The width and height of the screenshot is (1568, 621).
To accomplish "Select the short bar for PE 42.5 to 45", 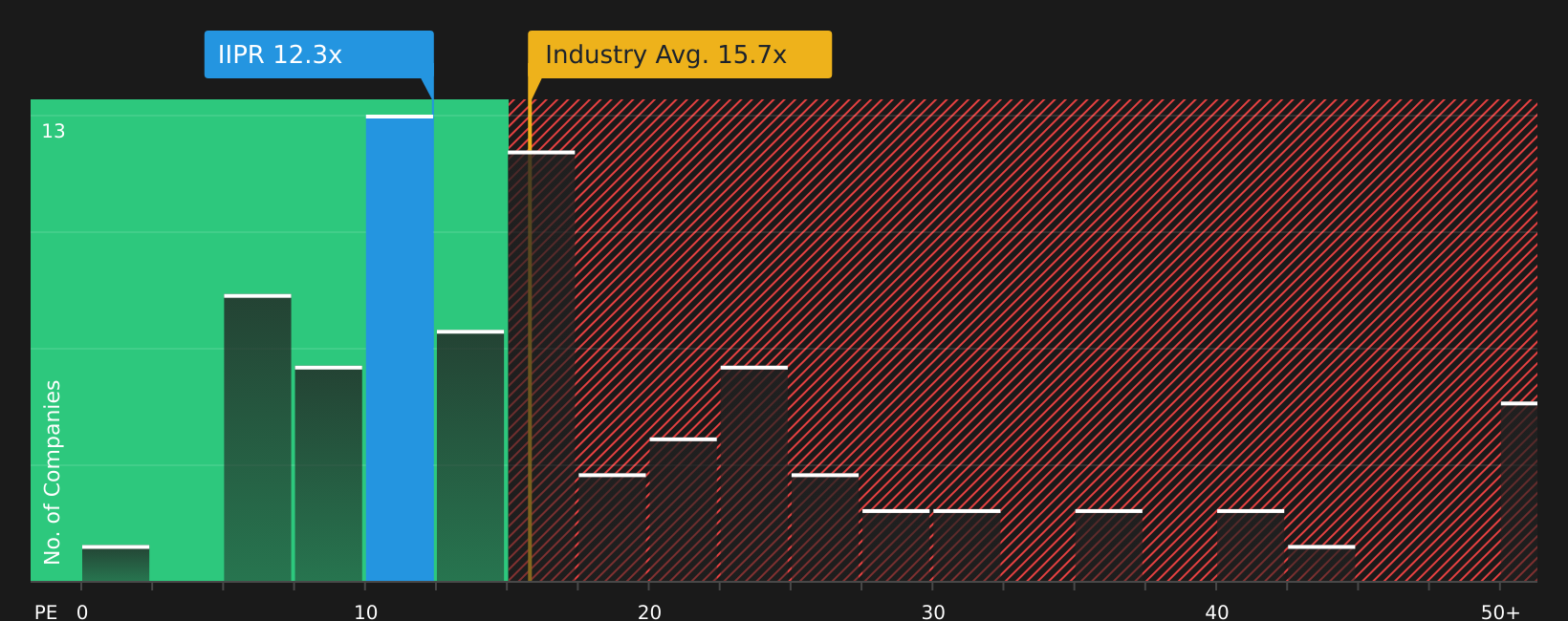I will 1321,564.
